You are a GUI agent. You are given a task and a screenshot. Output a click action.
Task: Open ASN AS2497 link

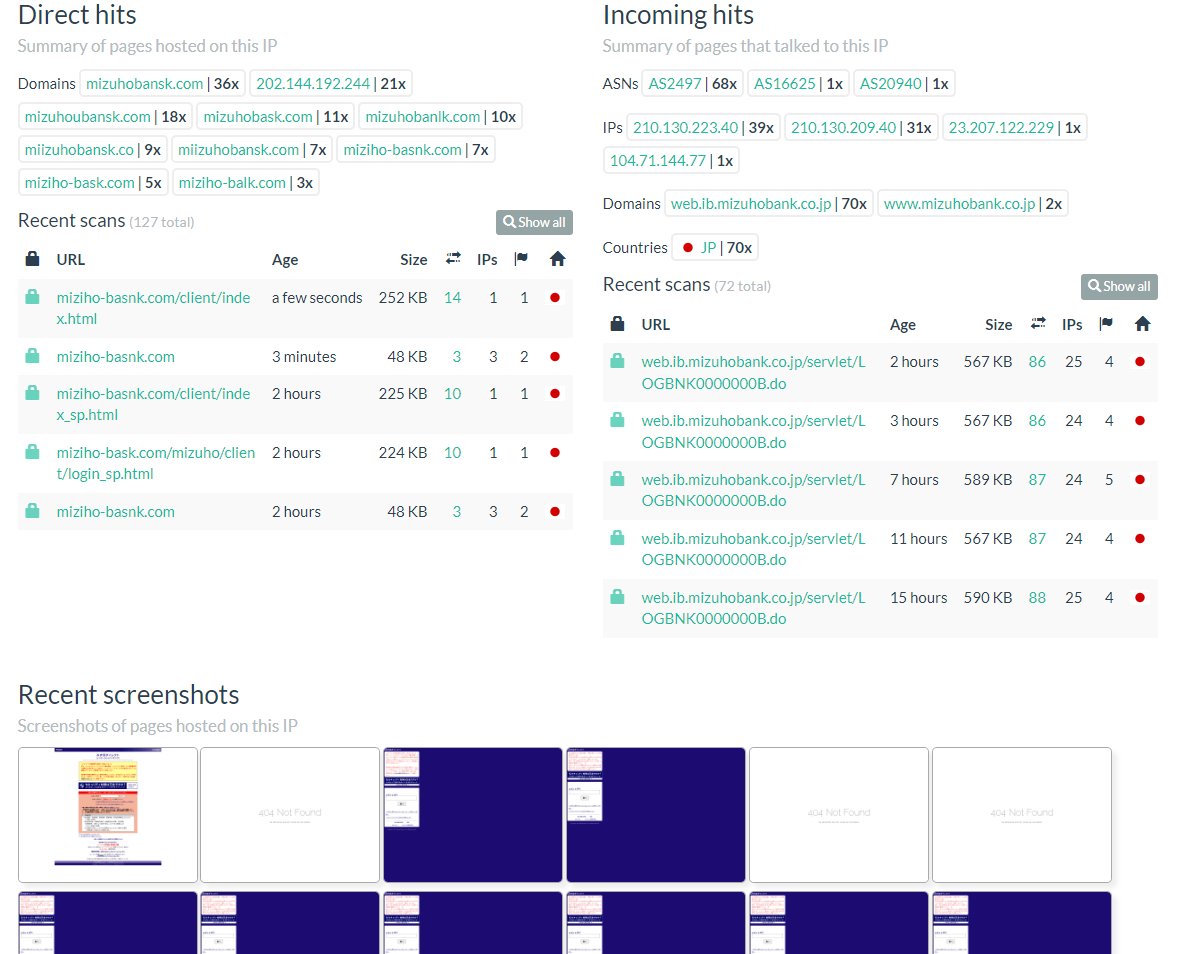675,83
